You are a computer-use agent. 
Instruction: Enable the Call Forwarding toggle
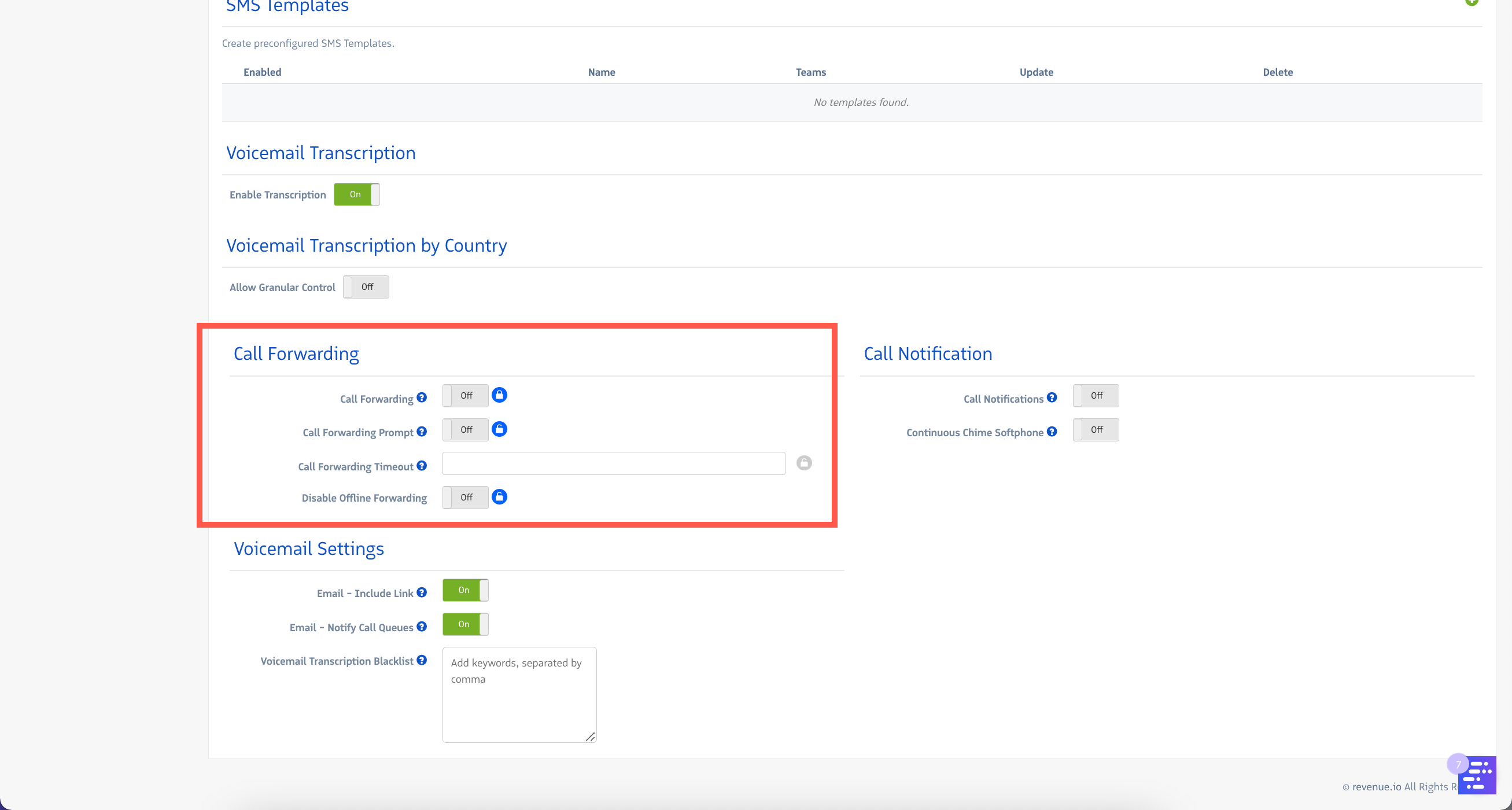pos(465,396)
